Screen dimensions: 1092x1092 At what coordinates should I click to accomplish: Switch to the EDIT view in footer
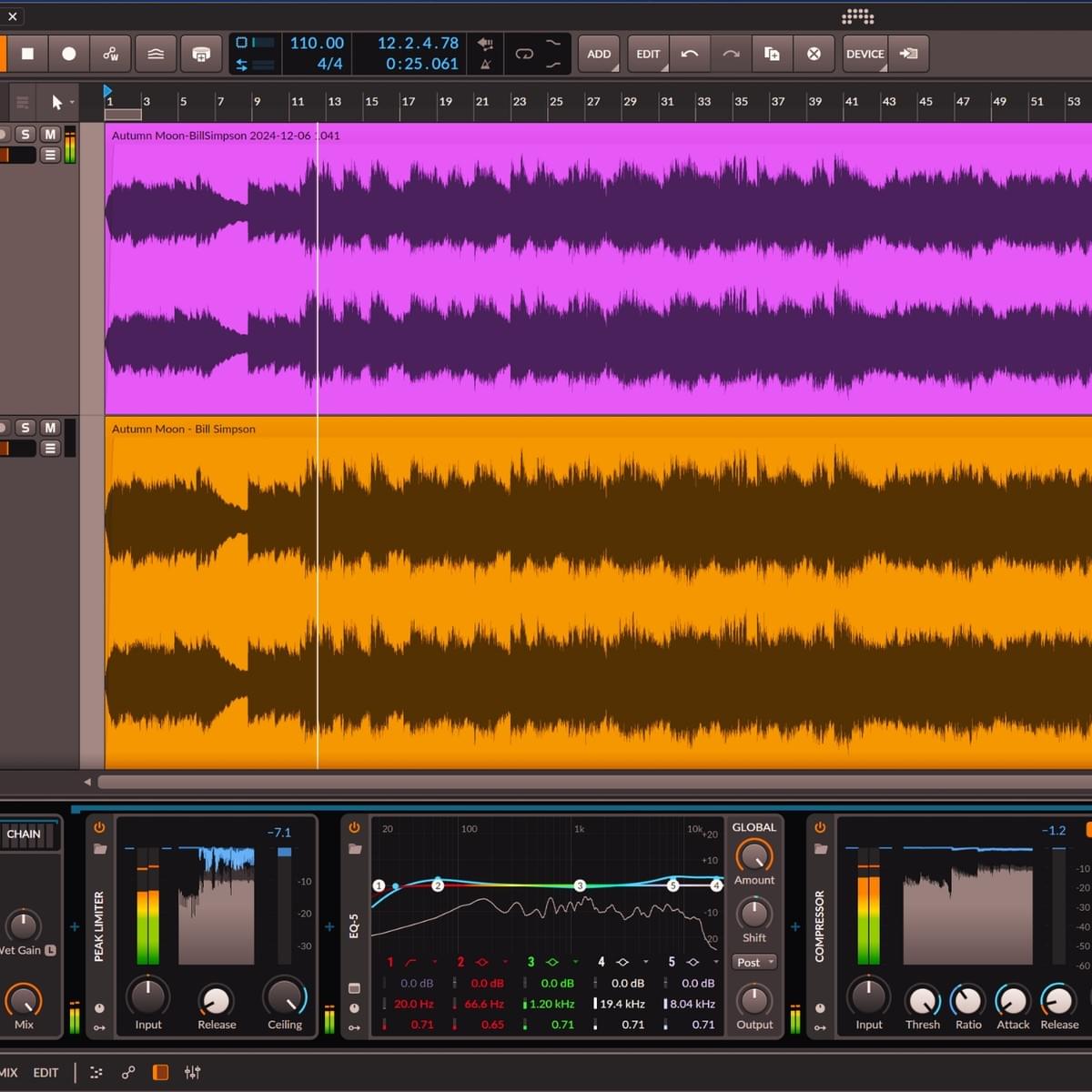click(x=45, y=1073)
